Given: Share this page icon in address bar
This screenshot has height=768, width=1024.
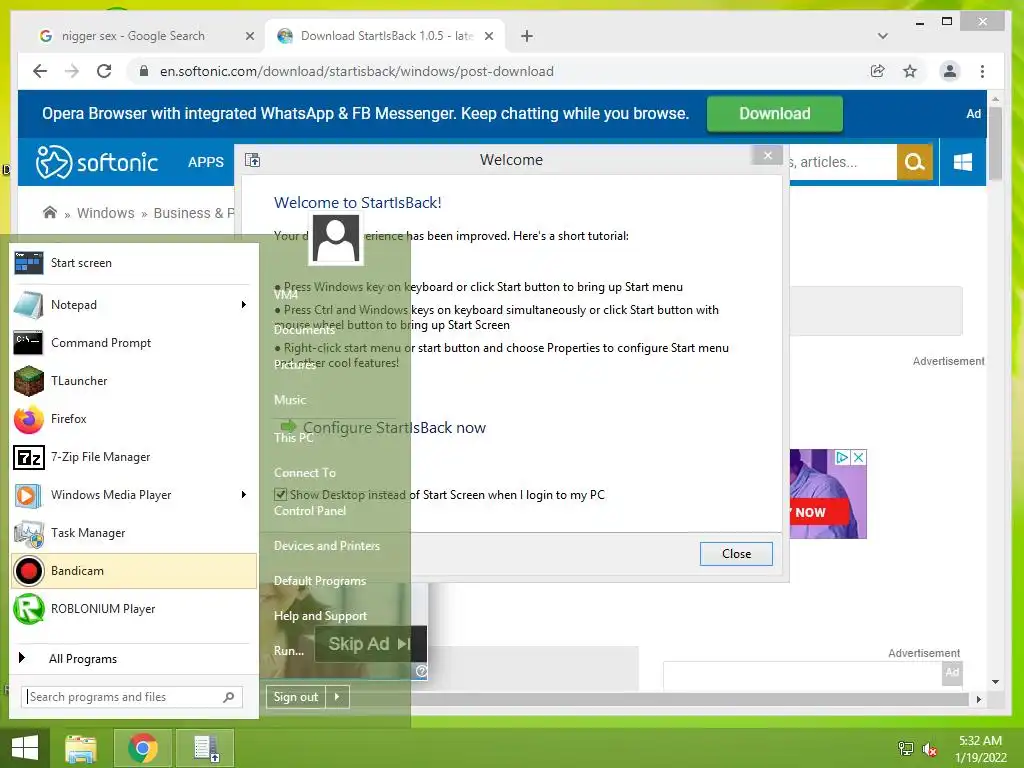Looking at the screenshot, I should pyautogui.click(x=878, y=71).
